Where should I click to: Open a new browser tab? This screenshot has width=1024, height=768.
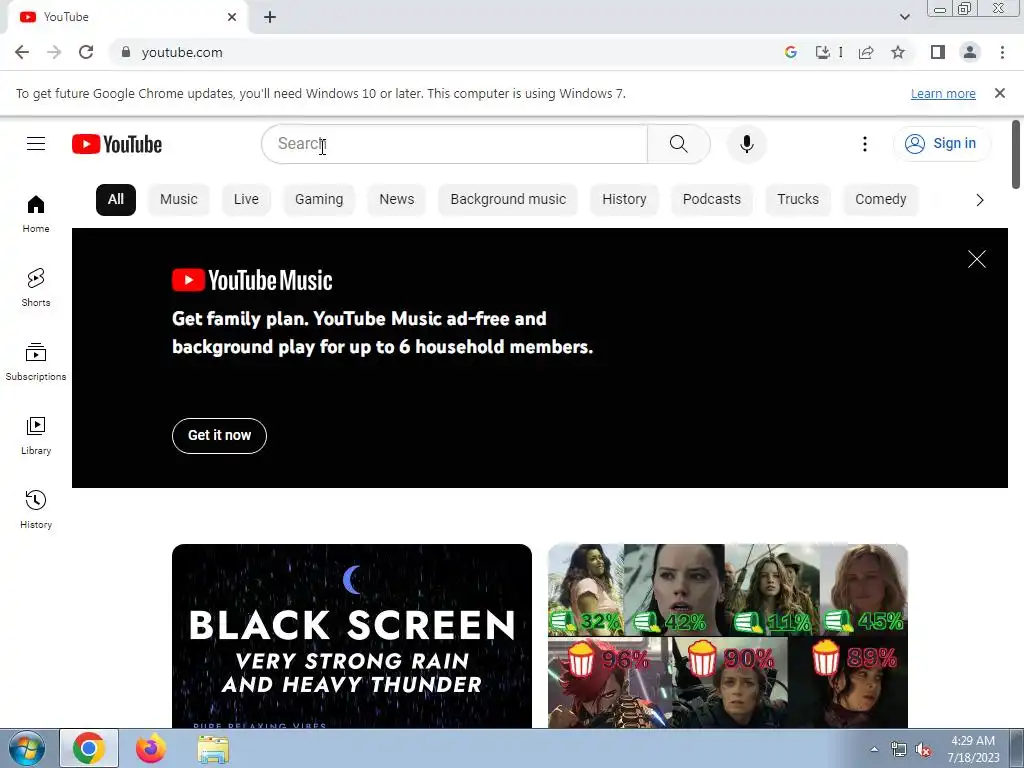click(x=270, y=17)
